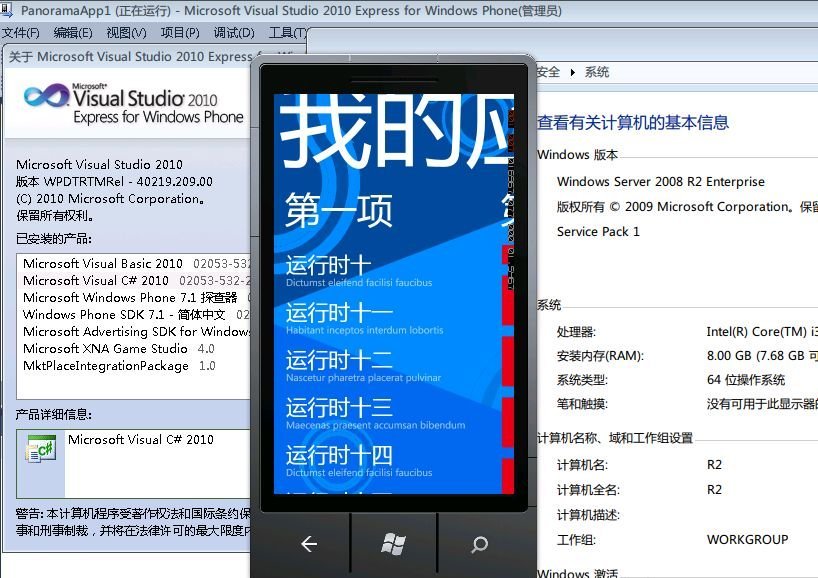Tap the large panorama title text

396,132
